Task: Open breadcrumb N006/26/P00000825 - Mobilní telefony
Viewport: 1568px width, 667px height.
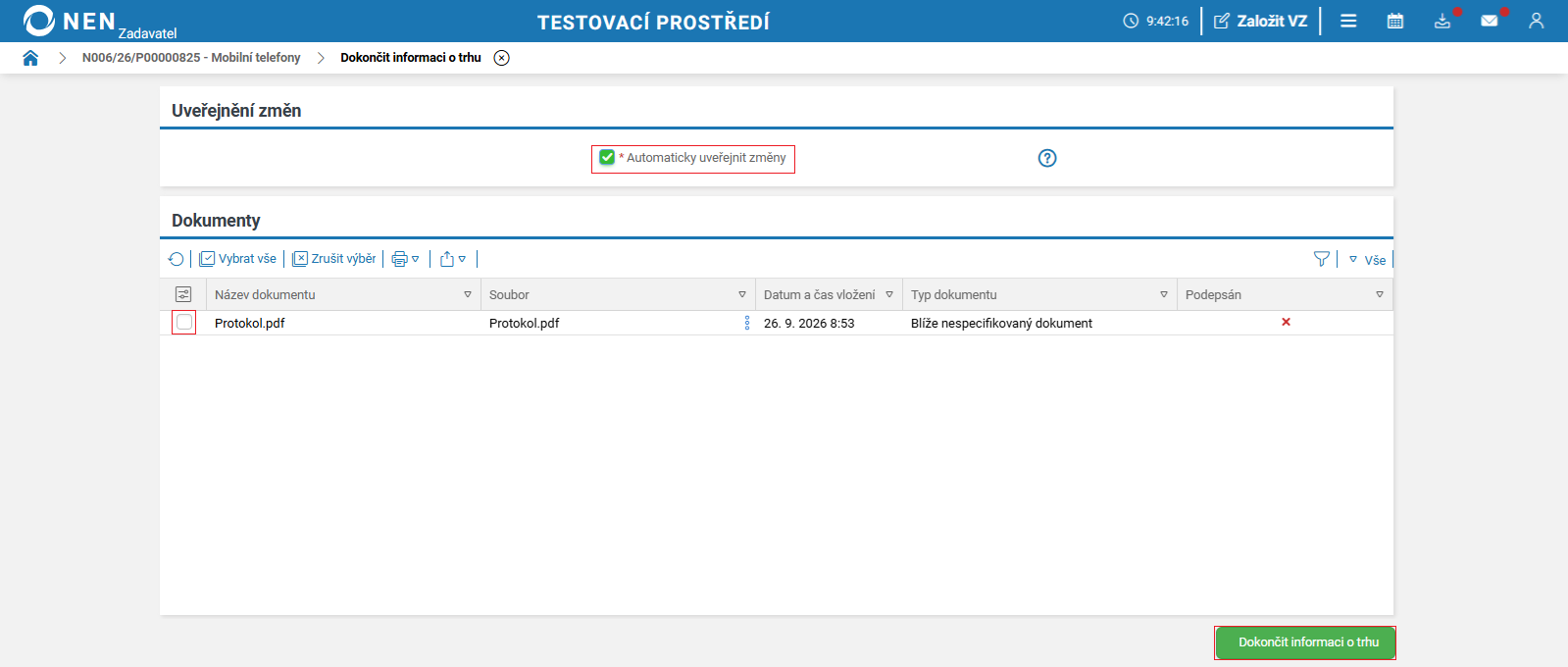Action: tap(191, 58)
